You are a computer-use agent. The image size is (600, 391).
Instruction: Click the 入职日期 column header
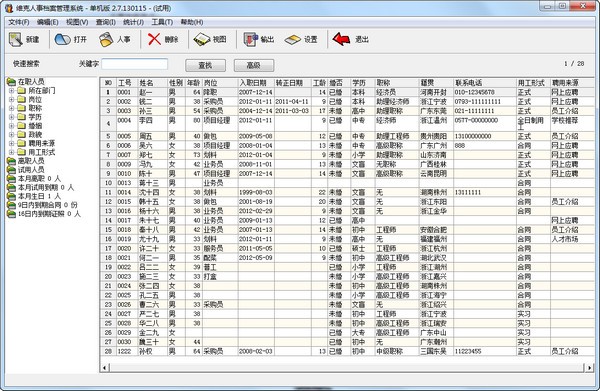pyautogui.click(x=256, y=83)
